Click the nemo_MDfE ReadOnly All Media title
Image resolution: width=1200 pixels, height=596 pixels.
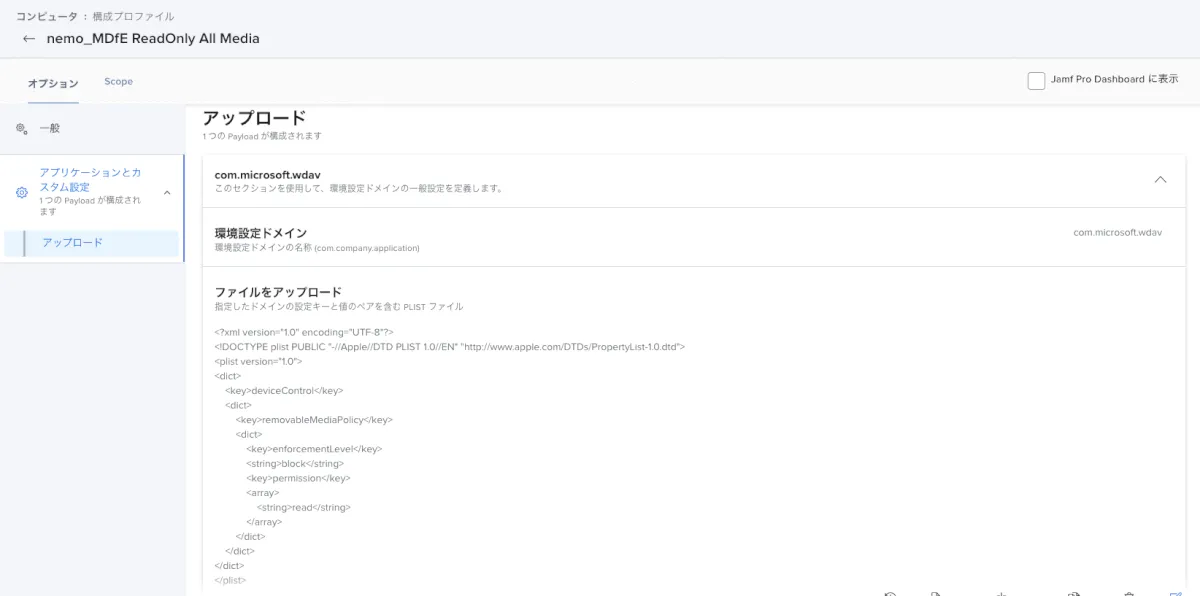click(x=153, y=39)
